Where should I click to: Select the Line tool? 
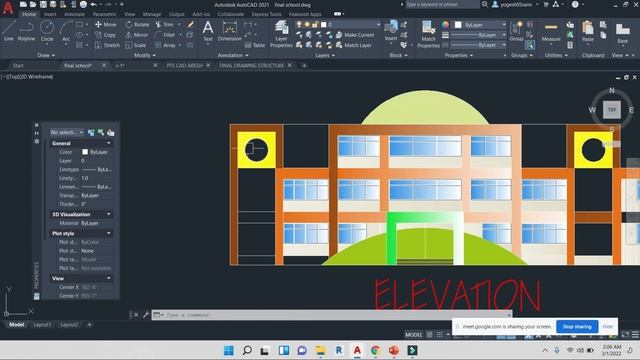[x=9, y=31]
